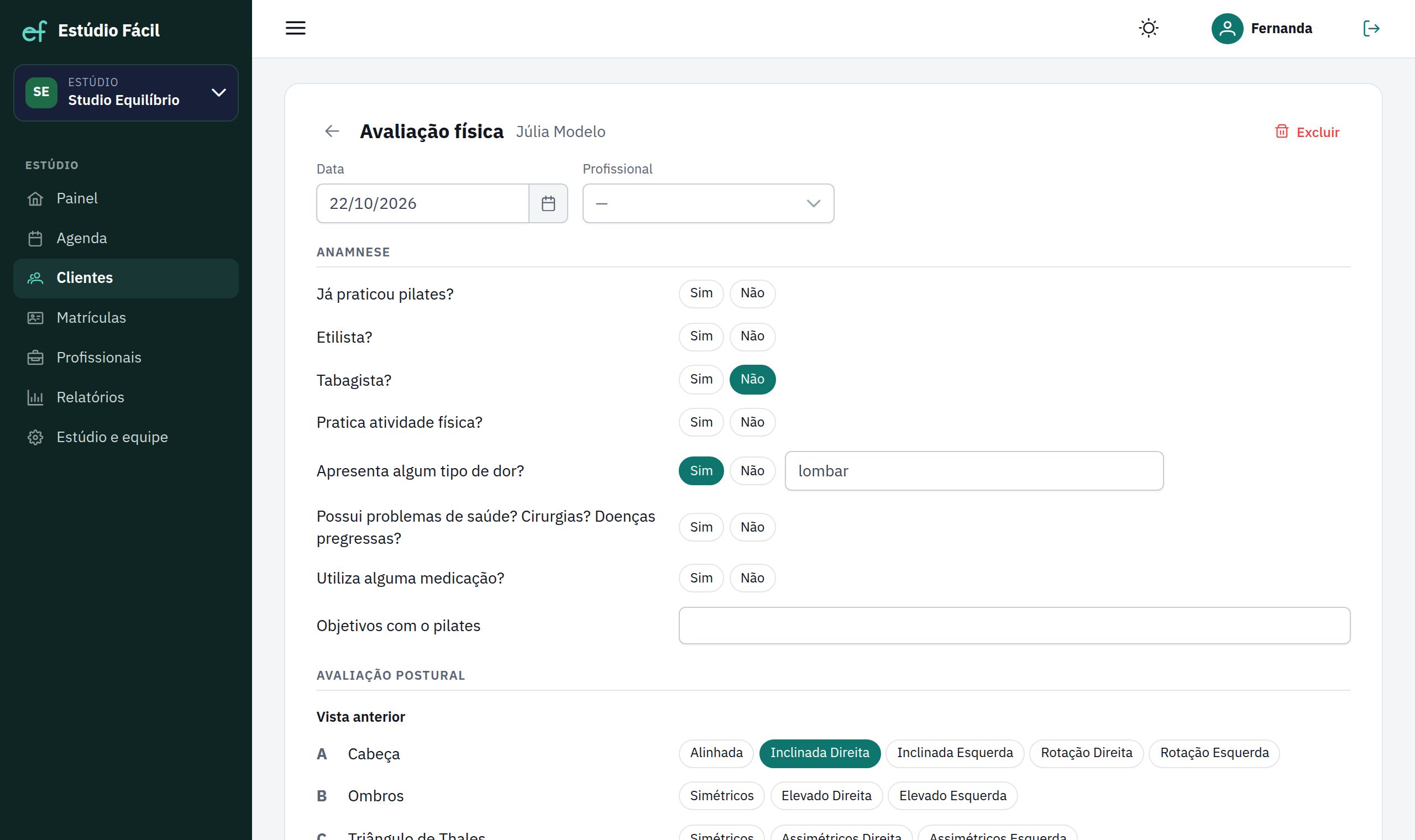Click the Clientes people icon
Viewport: 1415px width, 840px height.
[36, 278]
